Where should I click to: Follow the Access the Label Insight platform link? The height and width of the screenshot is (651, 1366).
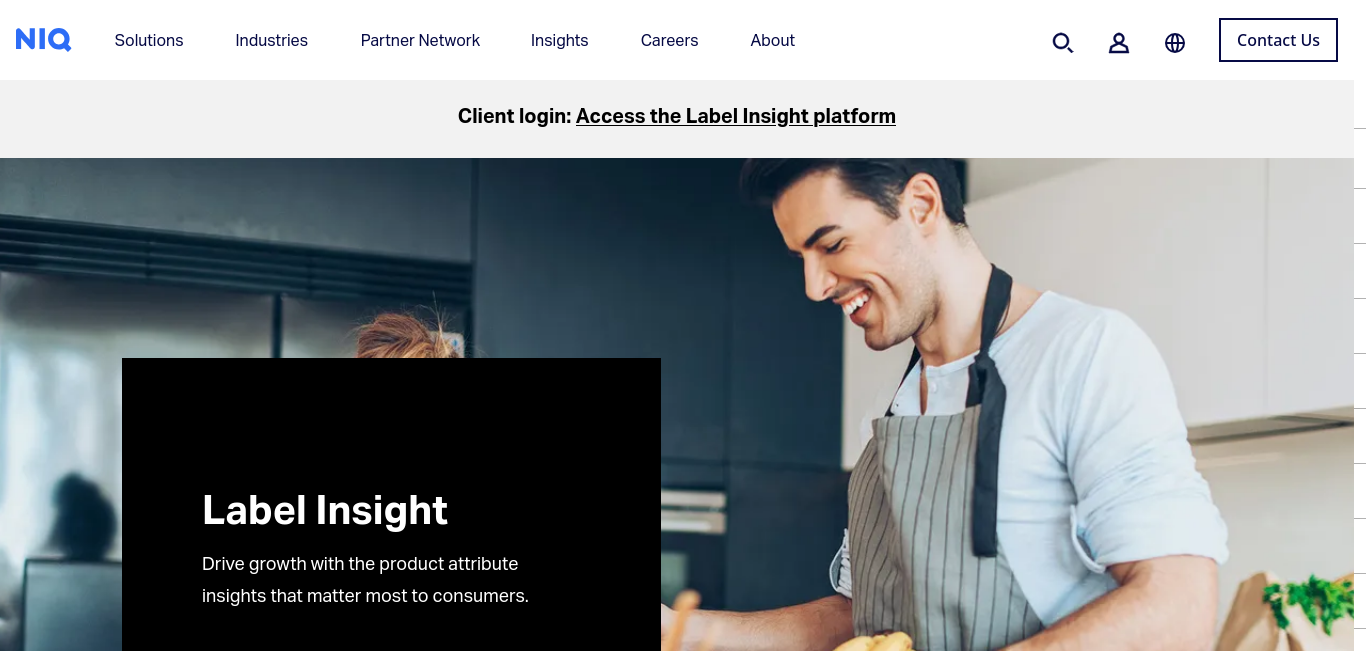(x=736, y=116)
